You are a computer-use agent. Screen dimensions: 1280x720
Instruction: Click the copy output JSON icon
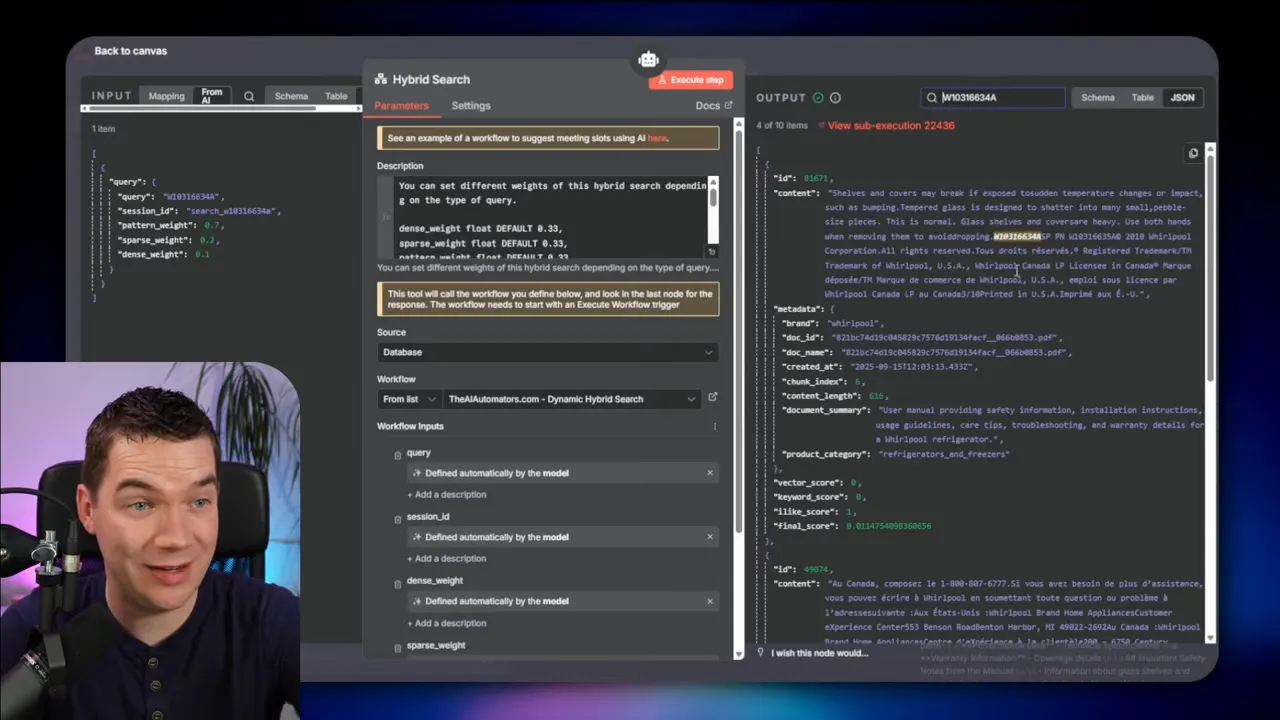coord(1193,154)
